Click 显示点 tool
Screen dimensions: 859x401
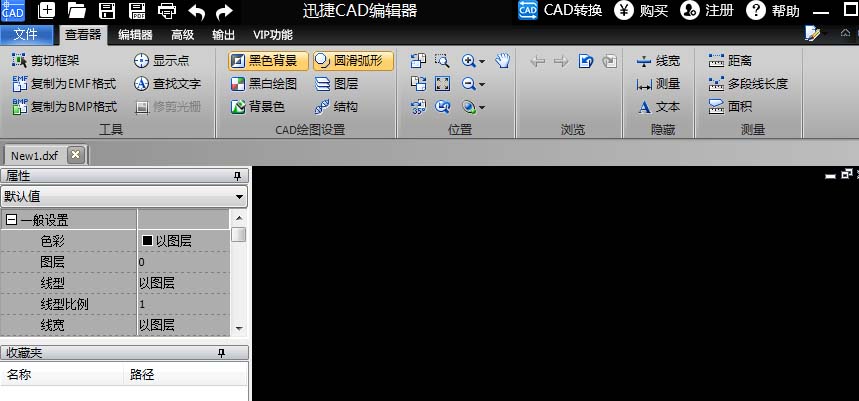[162, 60]
